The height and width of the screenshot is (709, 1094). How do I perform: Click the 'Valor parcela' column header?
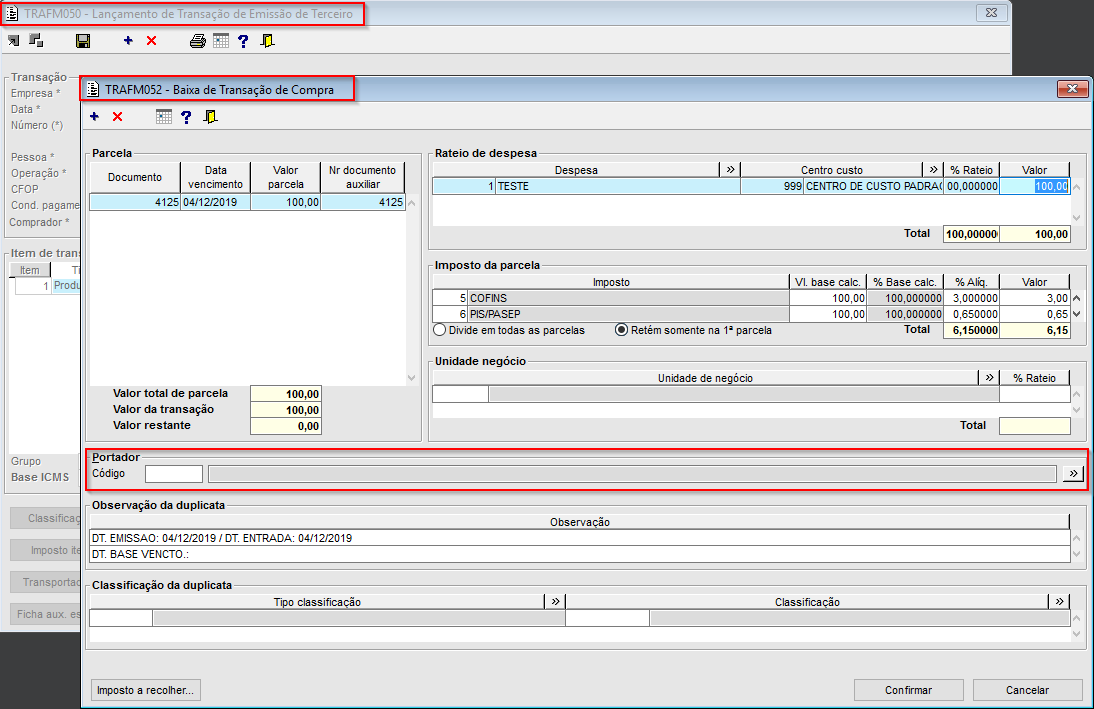pos(285,177)
